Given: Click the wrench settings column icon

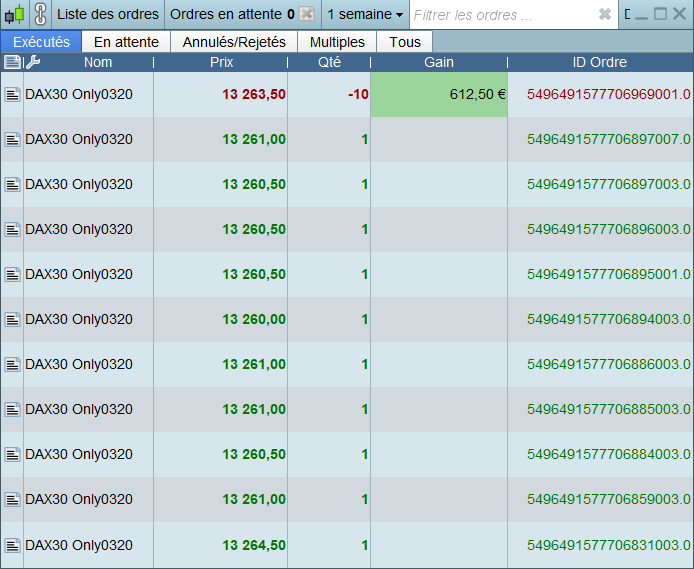Looking at the screenshot, I should (33, 62).
